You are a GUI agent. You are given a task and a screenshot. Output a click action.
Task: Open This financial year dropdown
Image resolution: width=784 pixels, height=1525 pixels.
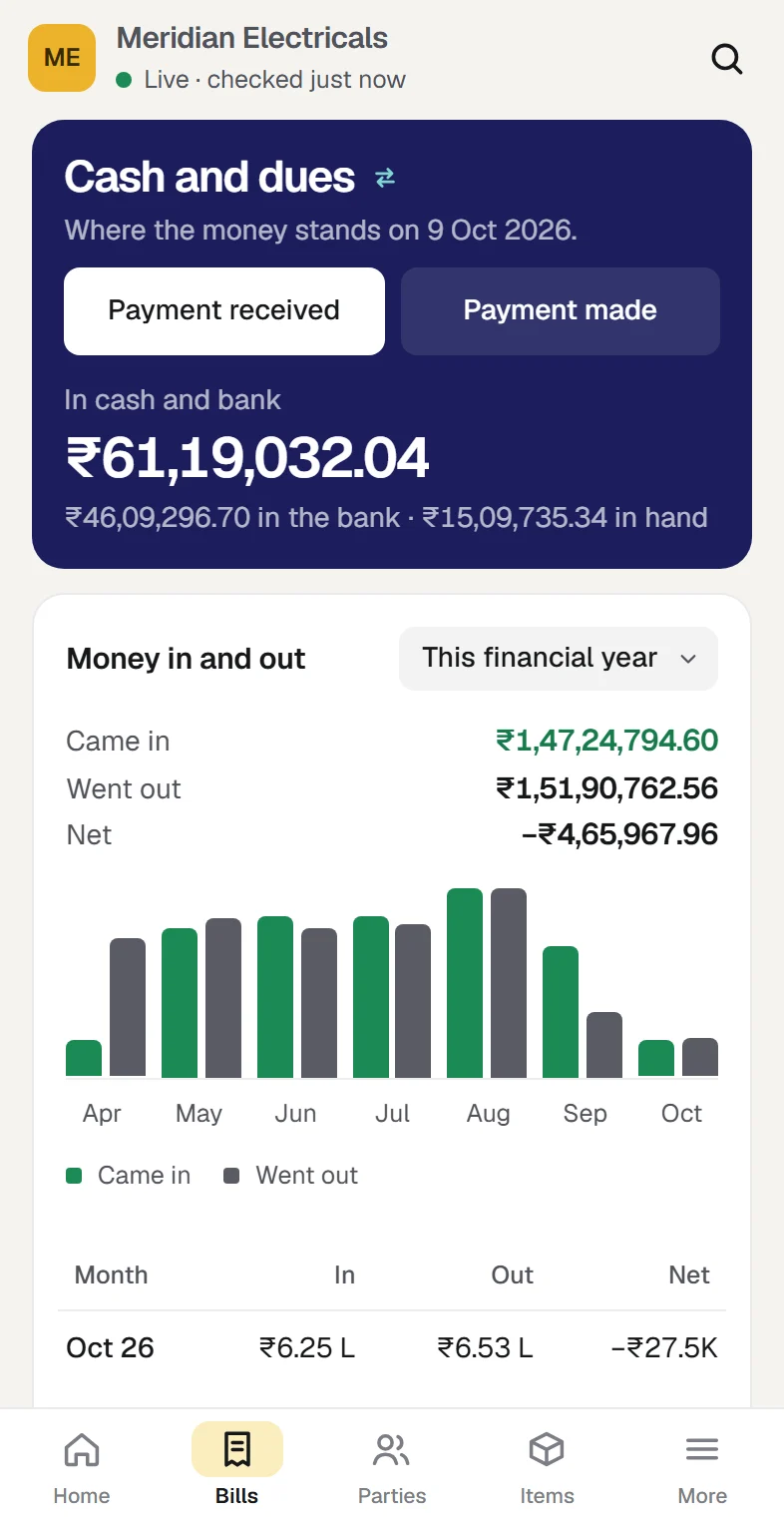pos(559,659)
